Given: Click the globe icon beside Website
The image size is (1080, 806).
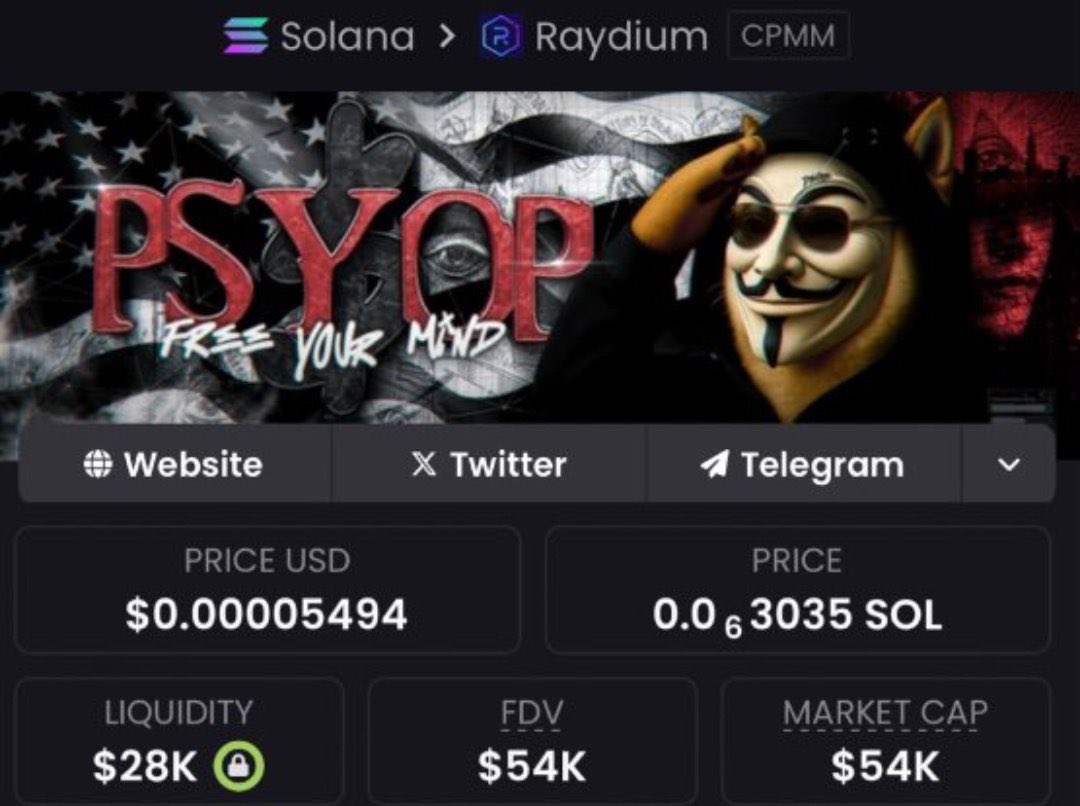Looking at the screenshot, I should point(98,464).
